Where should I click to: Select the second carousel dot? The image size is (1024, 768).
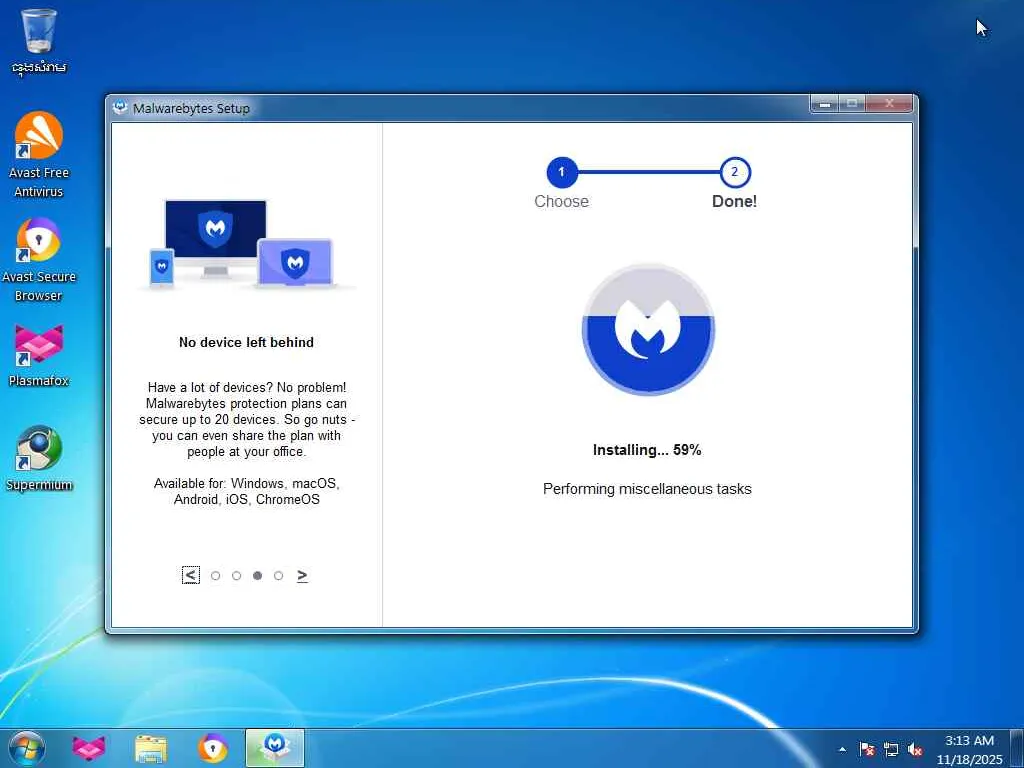point(236,576)
